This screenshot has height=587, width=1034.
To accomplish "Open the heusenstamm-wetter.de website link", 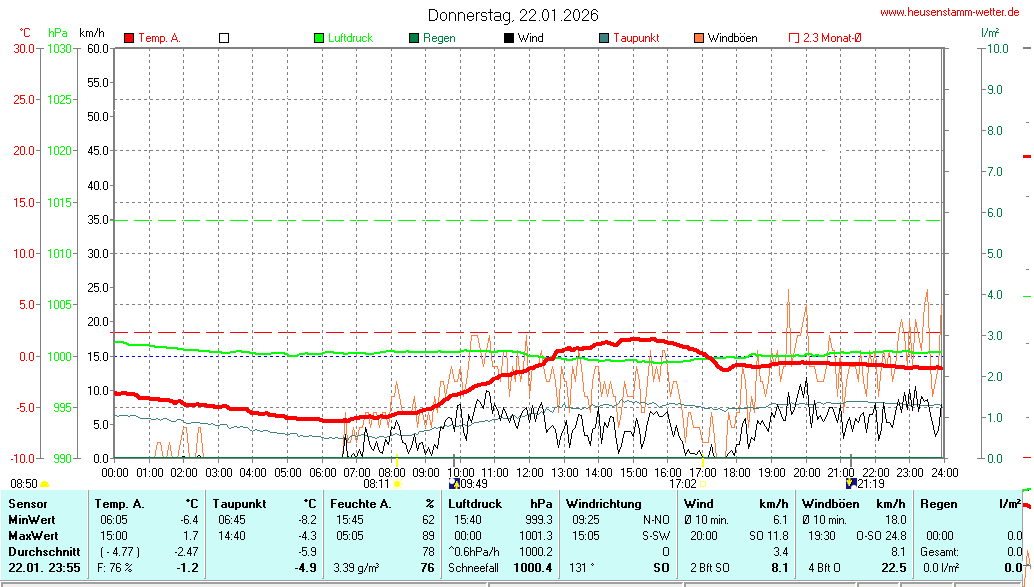I will click(951, 13).
